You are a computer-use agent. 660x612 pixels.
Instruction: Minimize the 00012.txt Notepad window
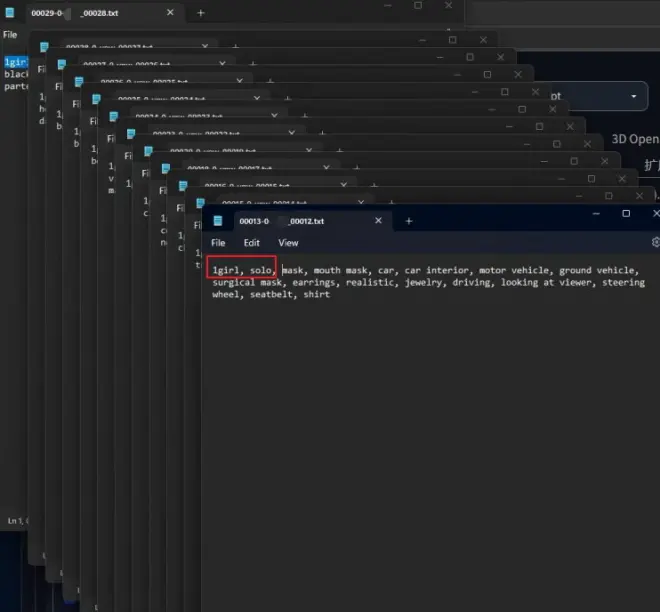click(x=596, y=214)
